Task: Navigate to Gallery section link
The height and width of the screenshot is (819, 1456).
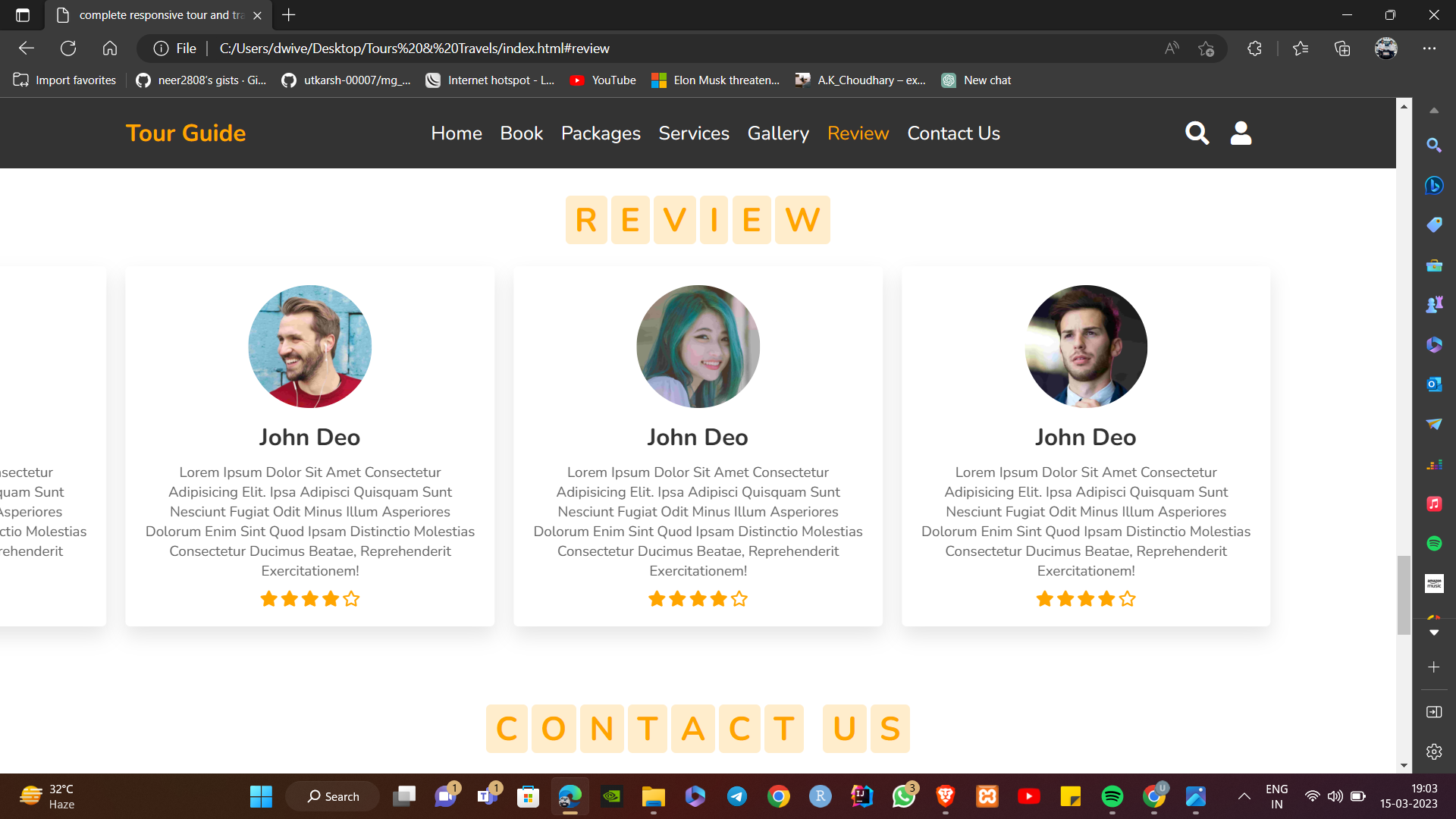Action: (x=778, y=133)
